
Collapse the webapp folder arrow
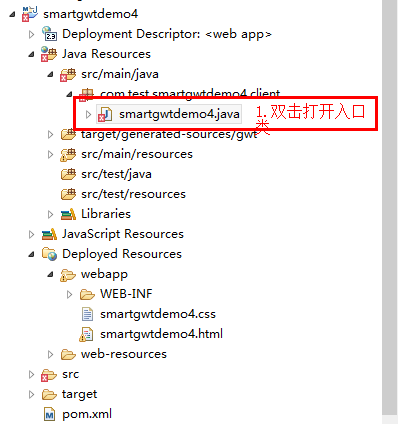click(50, 275)
